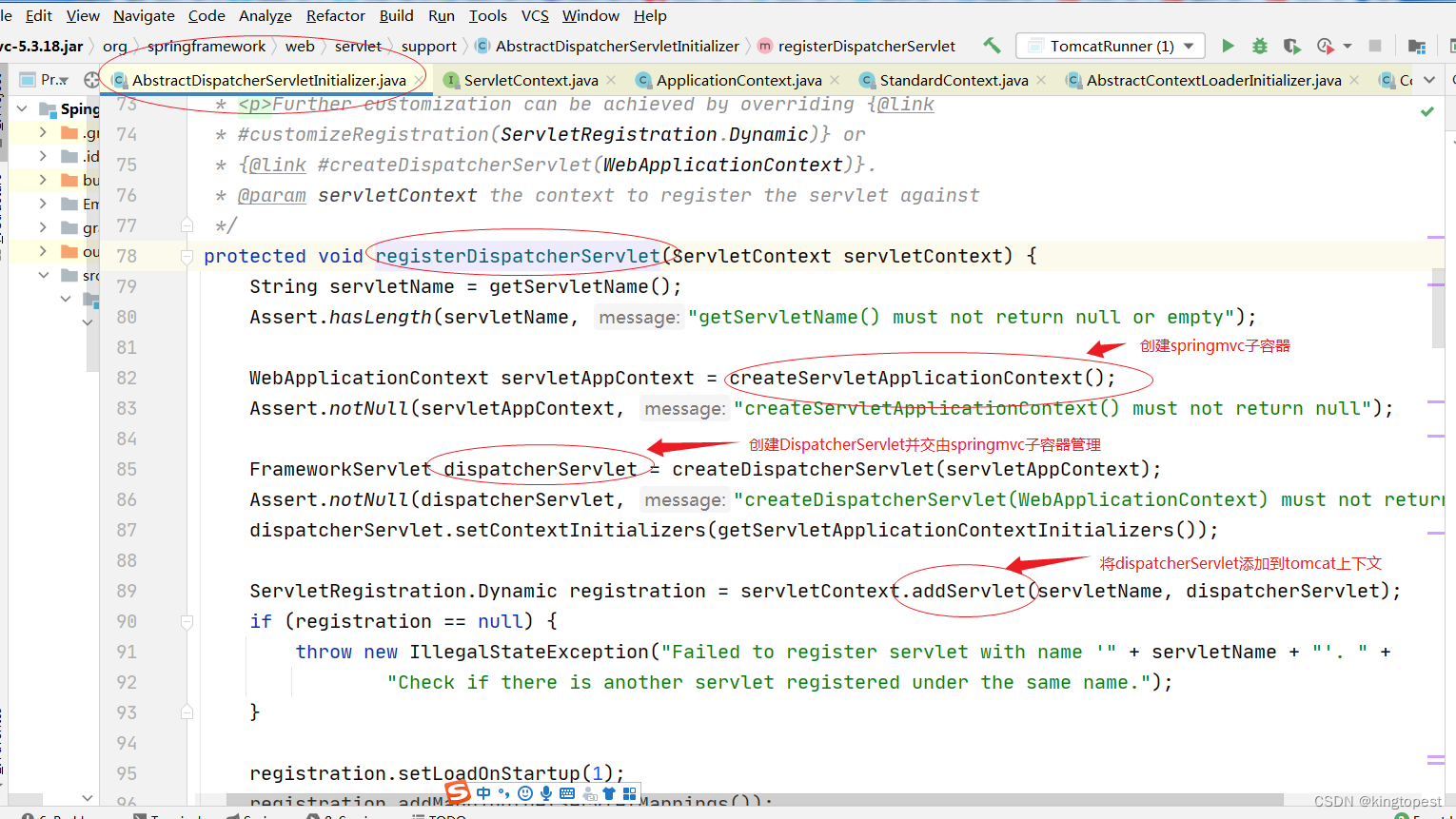This screenshot has height=819, width=1456.
Task: Collapse the Sping project root node
Action: point(22,108)
